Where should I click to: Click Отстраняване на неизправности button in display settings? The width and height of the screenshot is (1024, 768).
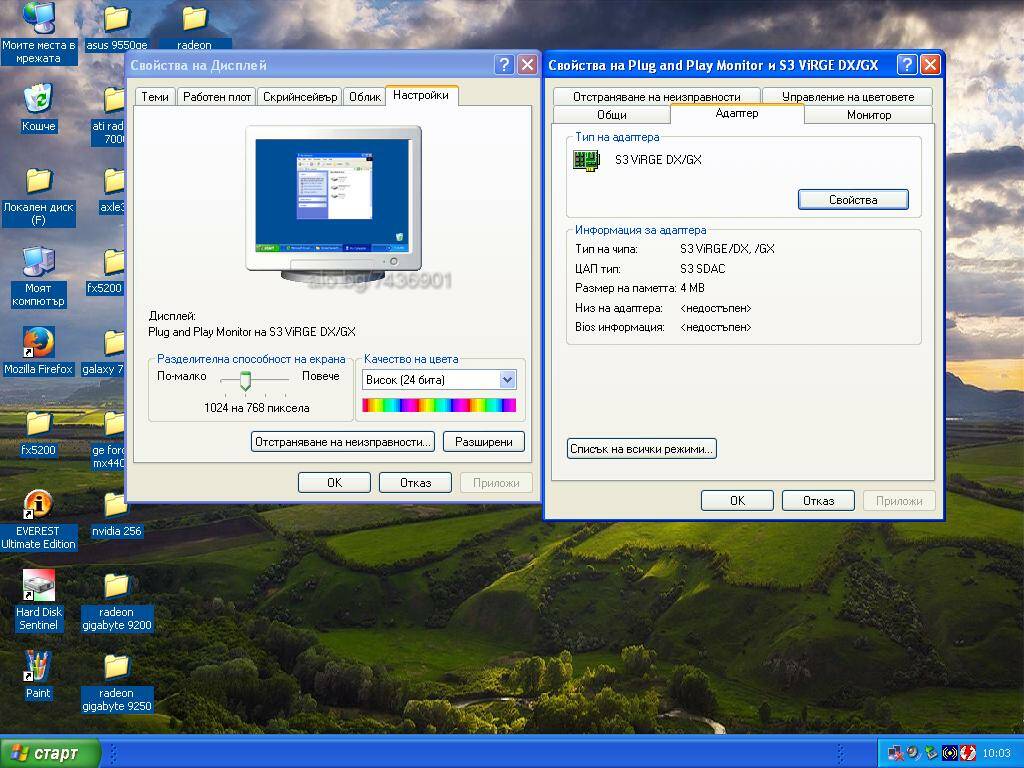click(343, 442)
